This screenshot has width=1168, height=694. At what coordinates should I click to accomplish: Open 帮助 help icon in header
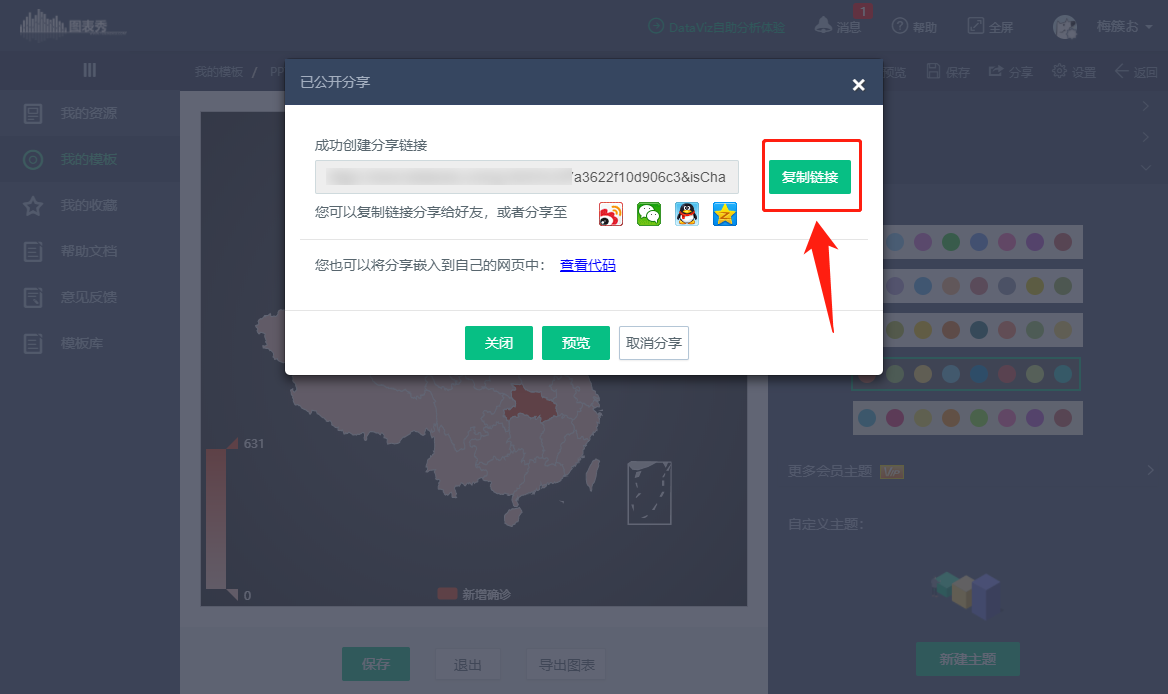[x=914, y=27]
